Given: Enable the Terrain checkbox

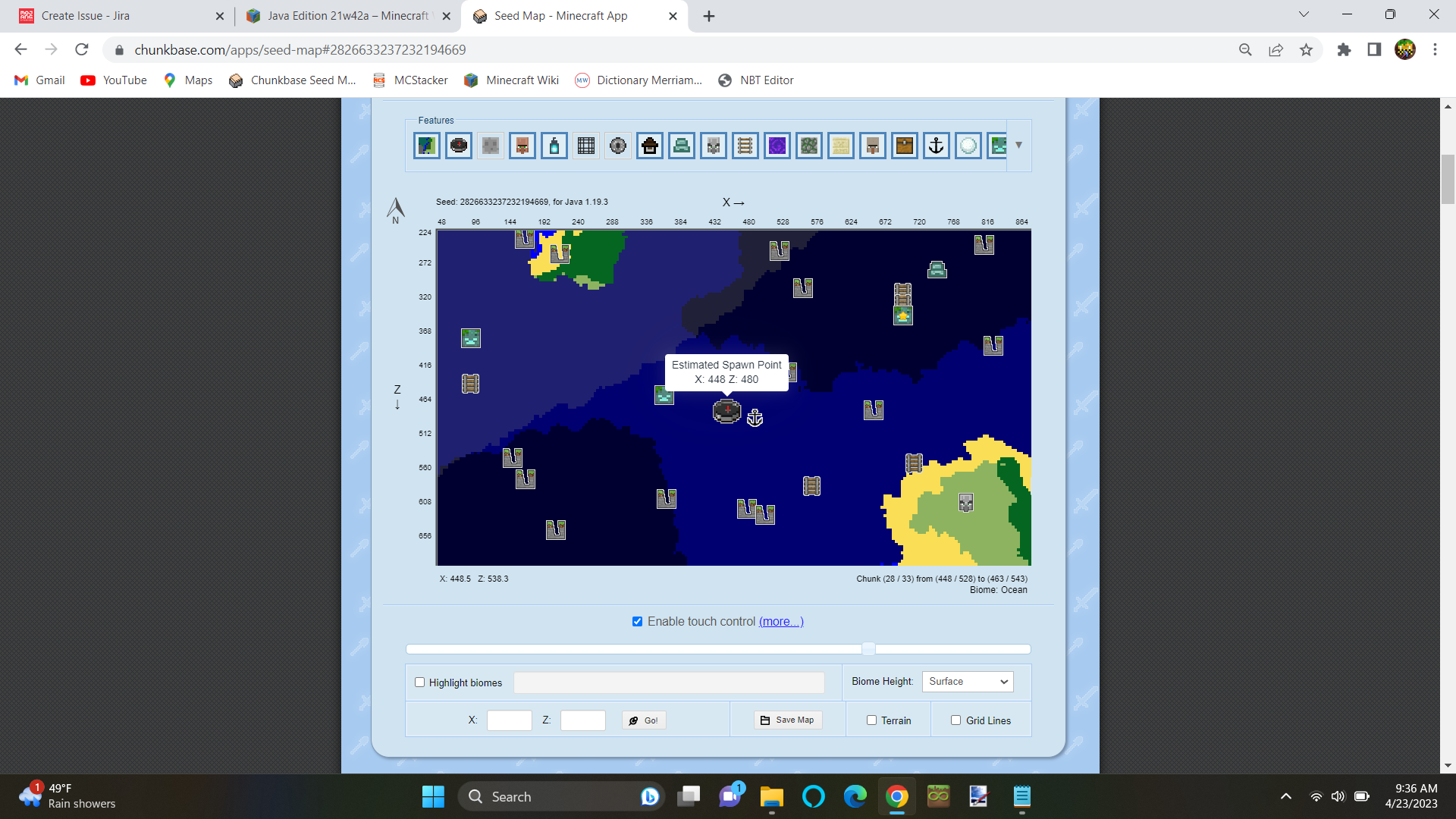Looking at the screenshot, I should click(871, 720).
